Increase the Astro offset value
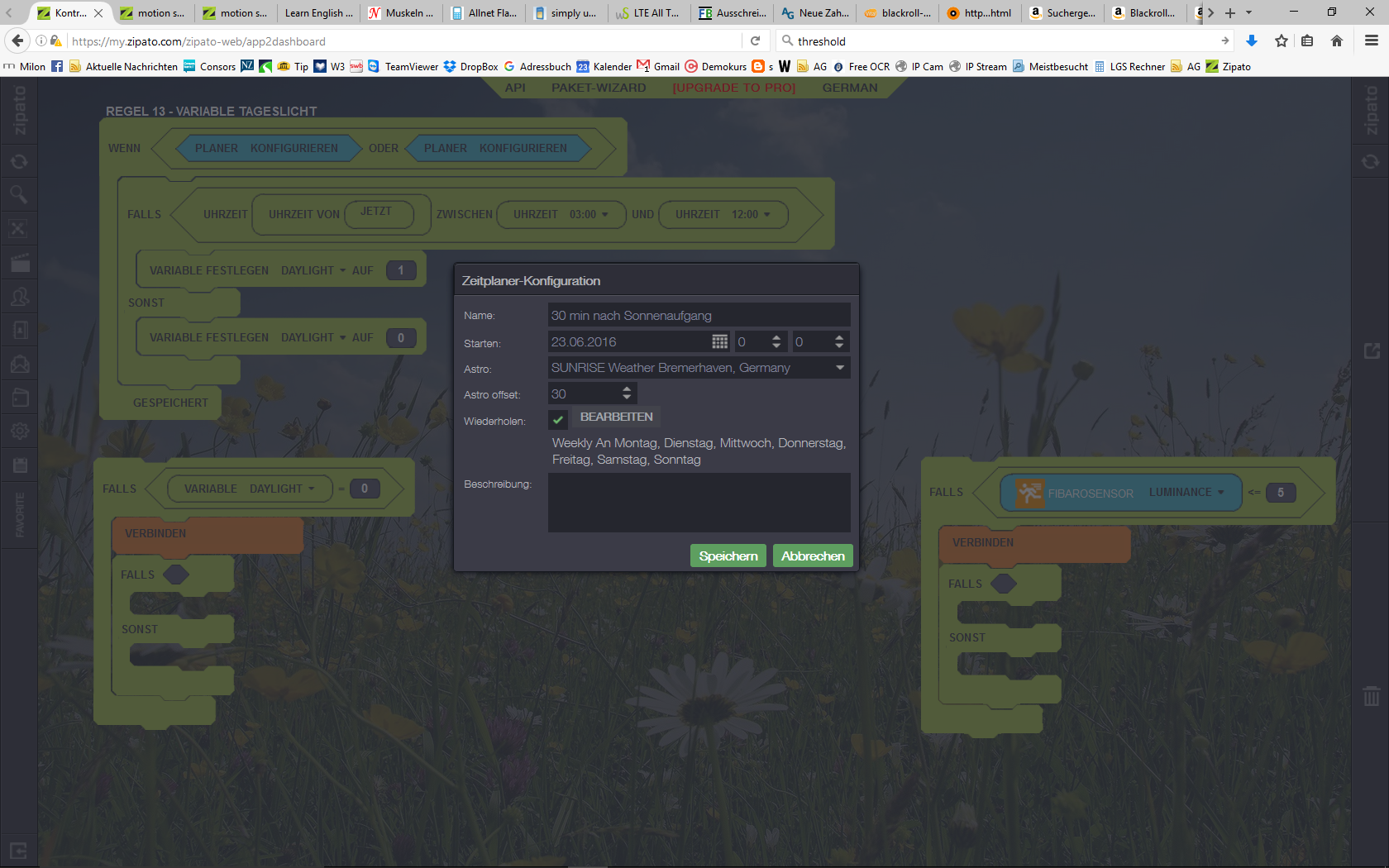Image resolution: width=1389 pixels, height=868 pixels. (627, 389)
